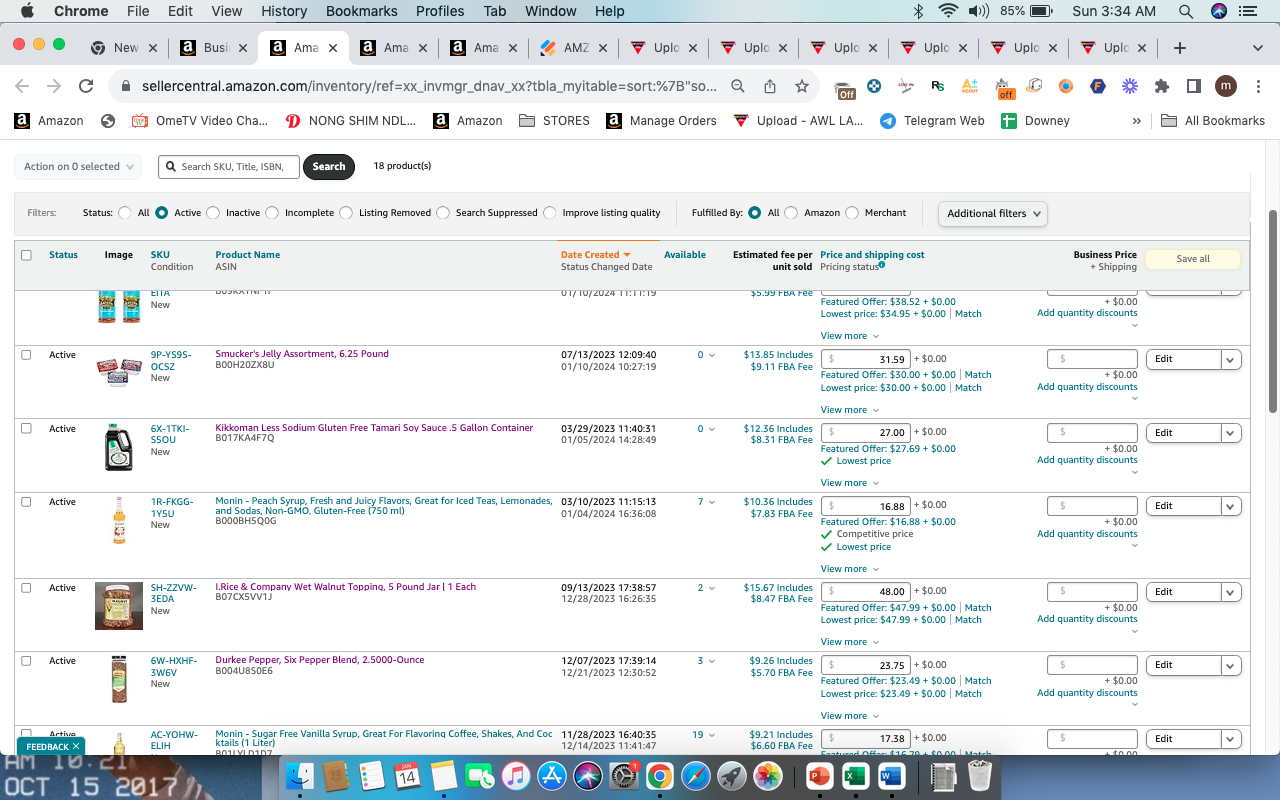Open Music from the dock
Screen dimensions: 1280x800
[515, 775]
